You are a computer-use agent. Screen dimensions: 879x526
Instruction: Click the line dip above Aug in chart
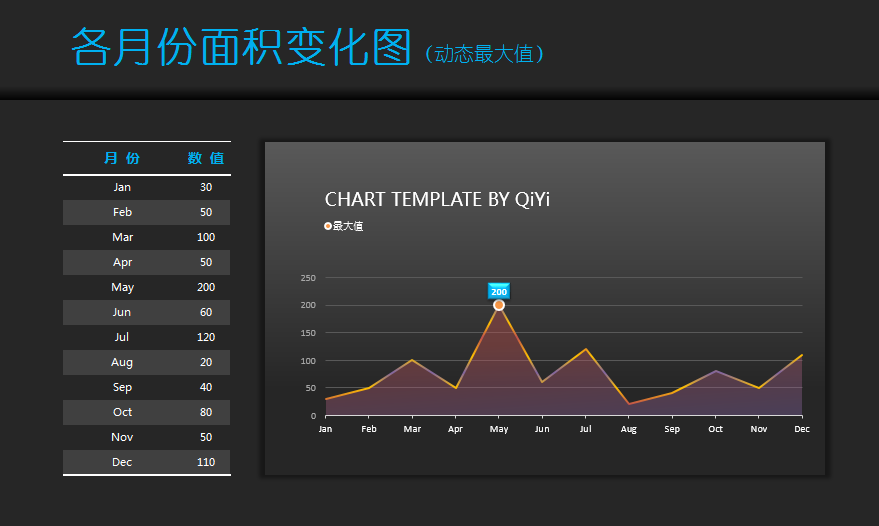629,404
